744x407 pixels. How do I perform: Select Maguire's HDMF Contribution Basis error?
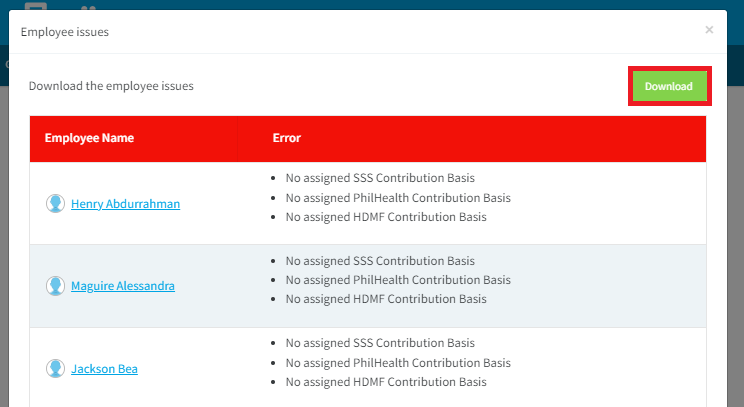pos(386,299)
